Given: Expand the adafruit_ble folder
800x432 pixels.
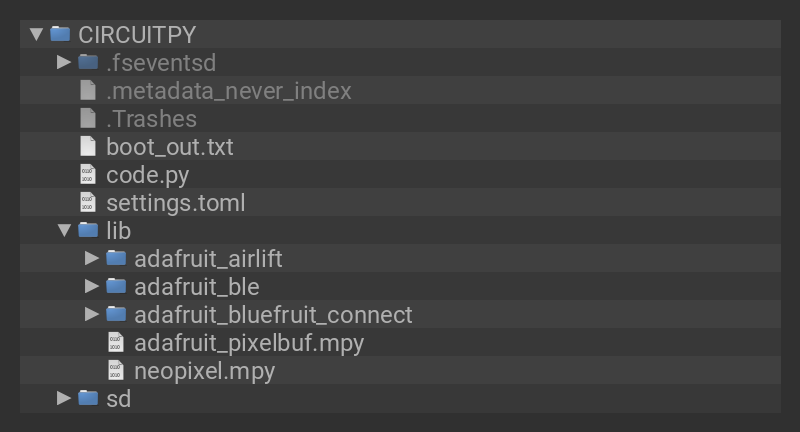Looking at the screenshot, I should [x=92, y=286].
